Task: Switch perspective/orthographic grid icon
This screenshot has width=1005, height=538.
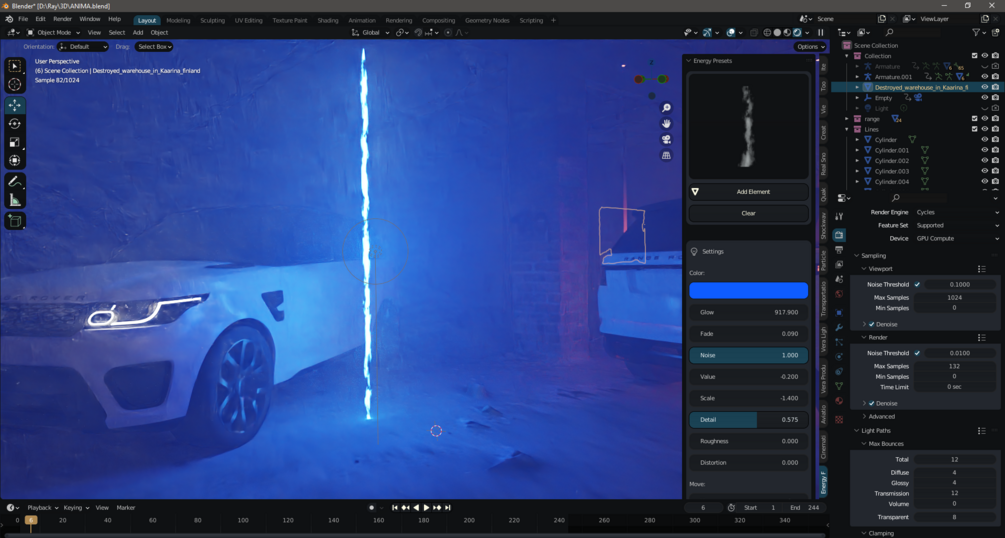Action: pos(667,155)
